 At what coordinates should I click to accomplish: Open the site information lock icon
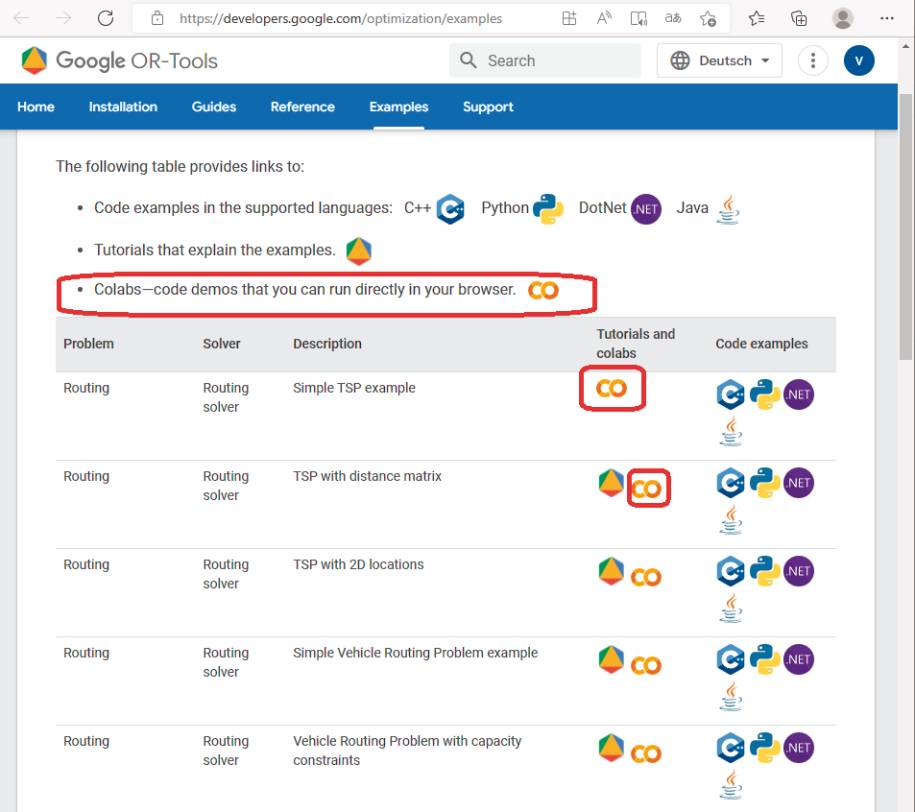(x=157, y=18)
